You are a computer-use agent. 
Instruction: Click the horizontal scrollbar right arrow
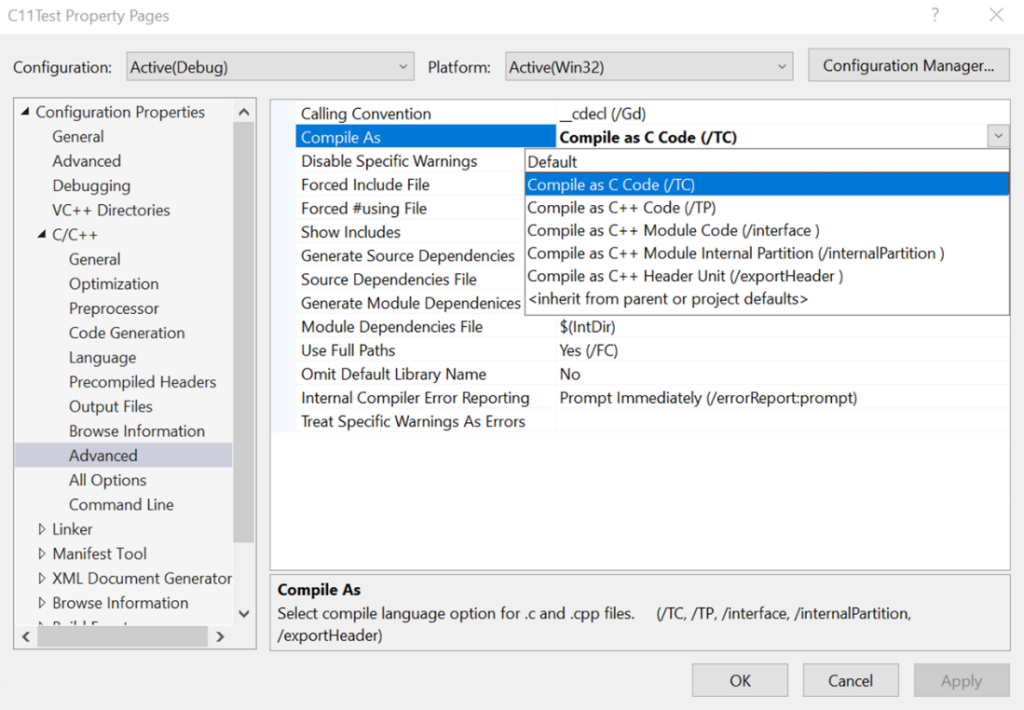coord(220,635)
